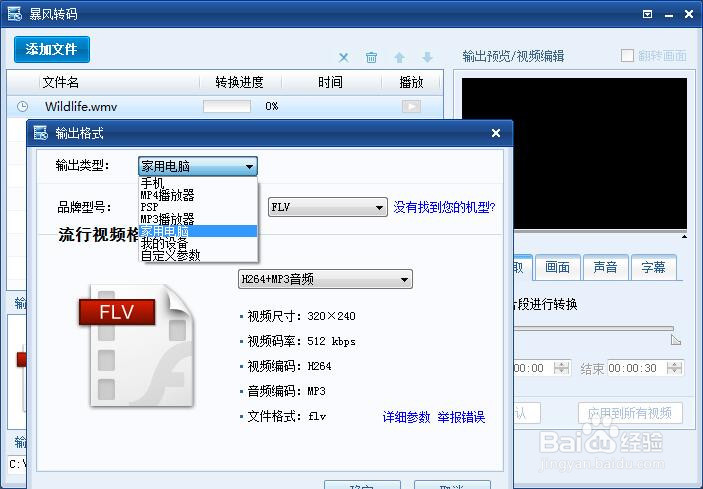Minimize the 暴风转码 window

coord(669,15)
